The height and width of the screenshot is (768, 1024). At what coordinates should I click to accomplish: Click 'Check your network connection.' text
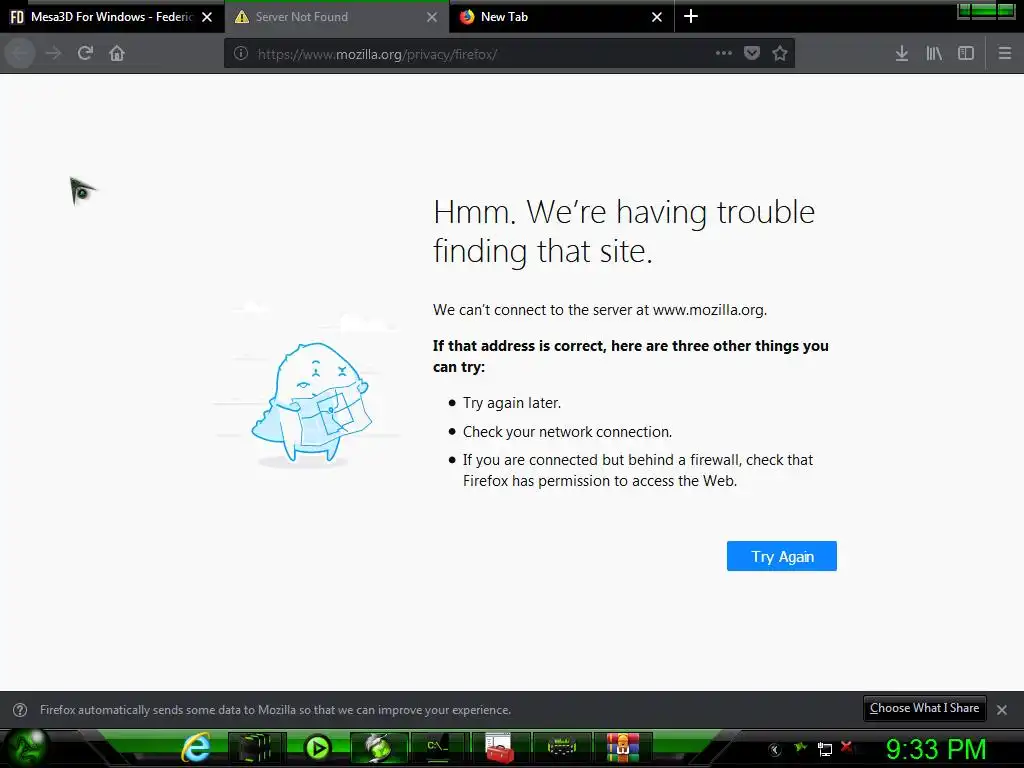pyautogui.click(x=568, y=432)
